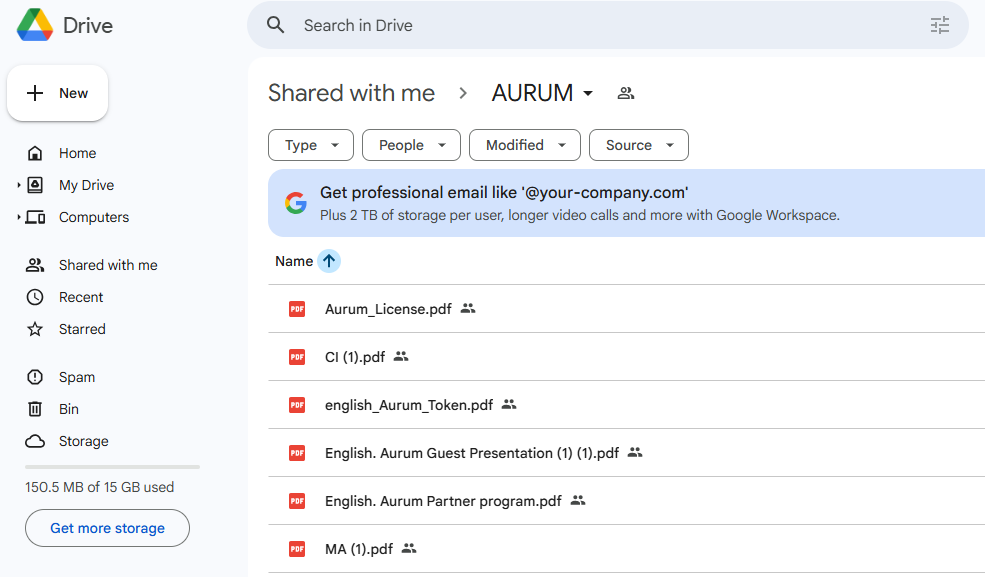Click PDF icon of Aurum_License.pdf
This screenshot has height=577, width=985.
297,309
